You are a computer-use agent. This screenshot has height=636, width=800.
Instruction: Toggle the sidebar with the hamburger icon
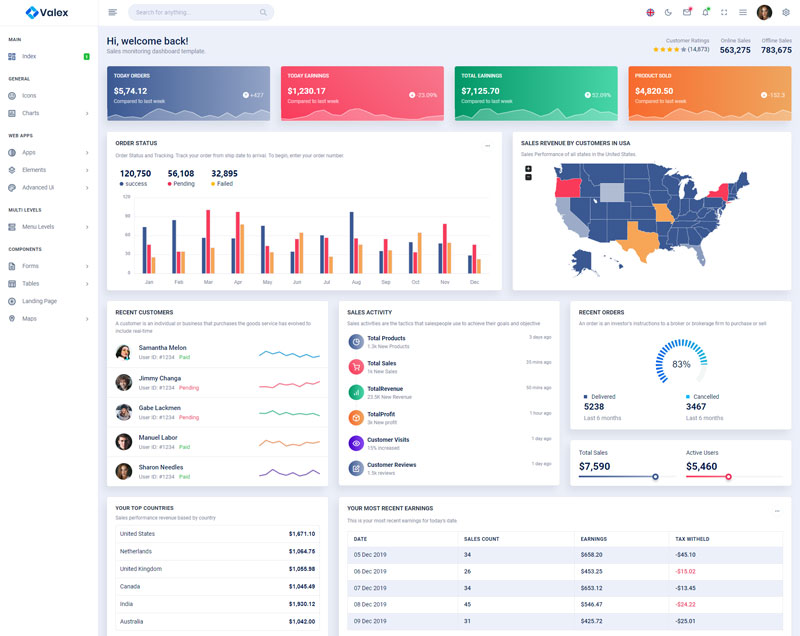(112, 12)
